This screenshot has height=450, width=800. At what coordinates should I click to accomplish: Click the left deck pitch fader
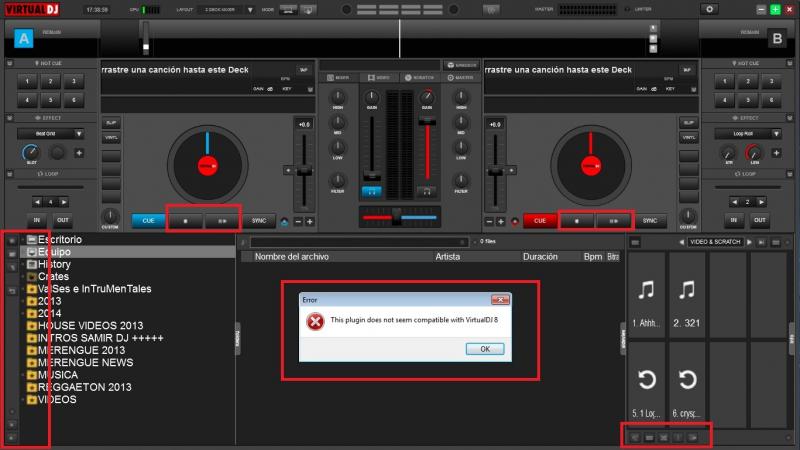click(x=304, y=172)
